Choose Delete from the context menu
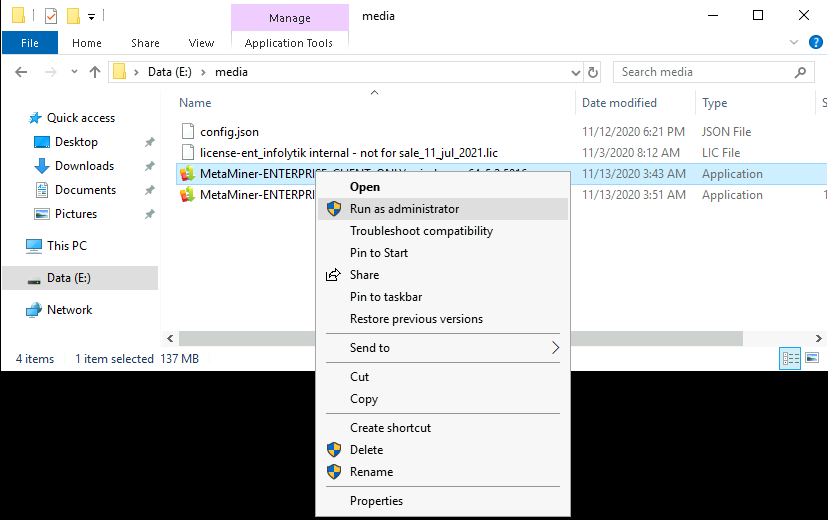The height and width of the screenshot is (520, 828). click(x=443, y=450)
